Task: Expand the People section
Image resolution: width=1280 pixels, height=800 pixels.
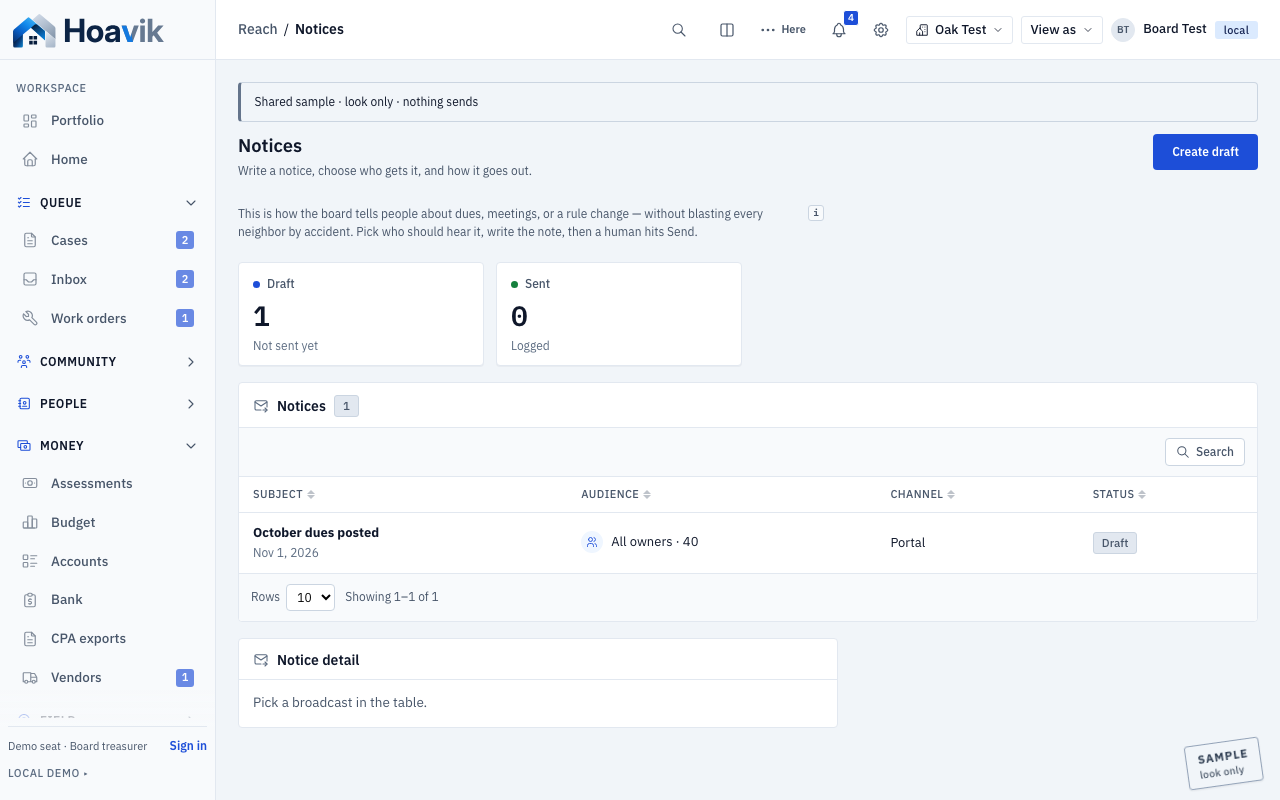Action: pyautogui.click(x=191, y=404)
